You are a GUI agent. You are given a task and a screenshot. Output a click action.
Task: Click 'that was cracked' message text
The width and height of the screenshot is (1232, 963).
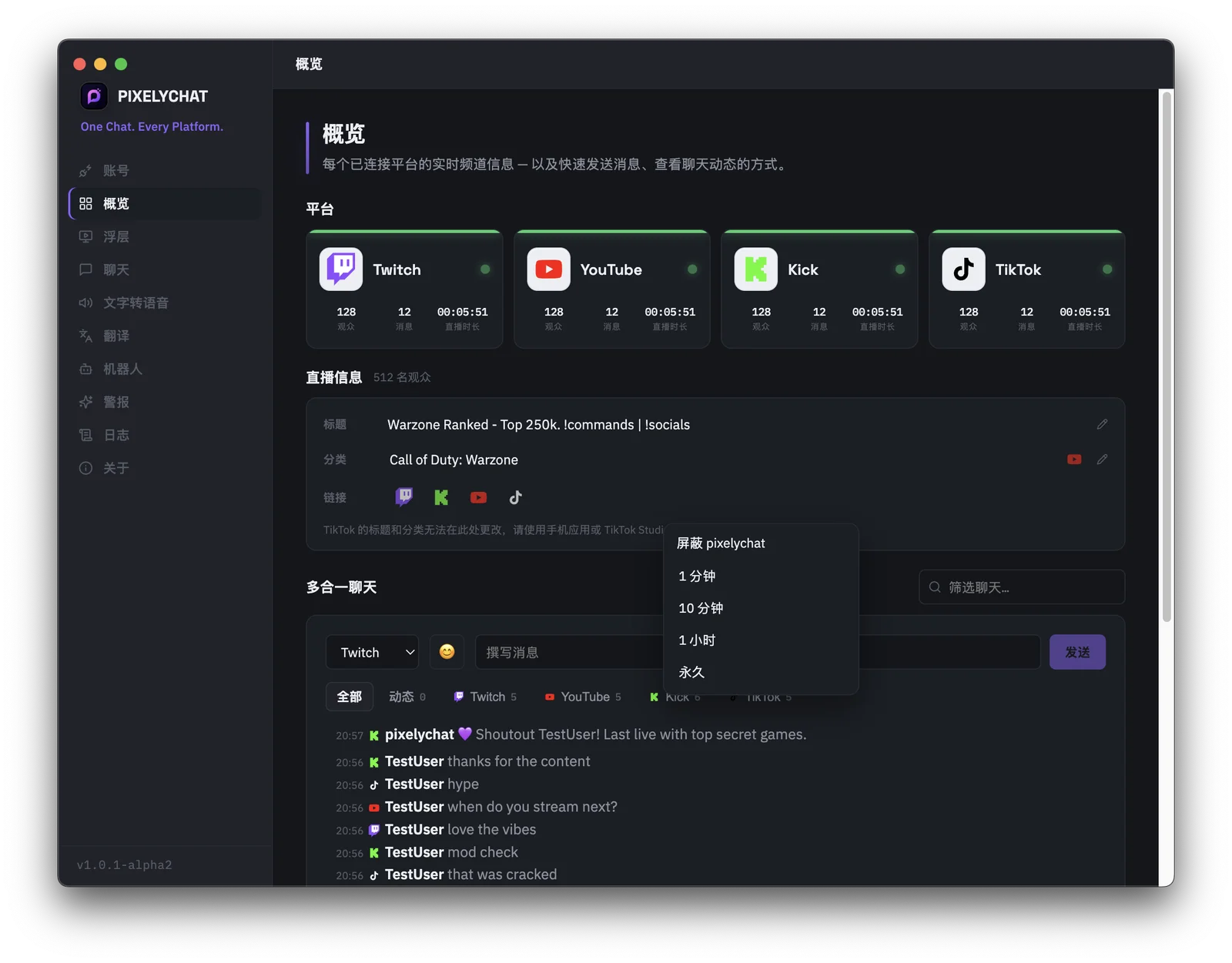point(502,874)
